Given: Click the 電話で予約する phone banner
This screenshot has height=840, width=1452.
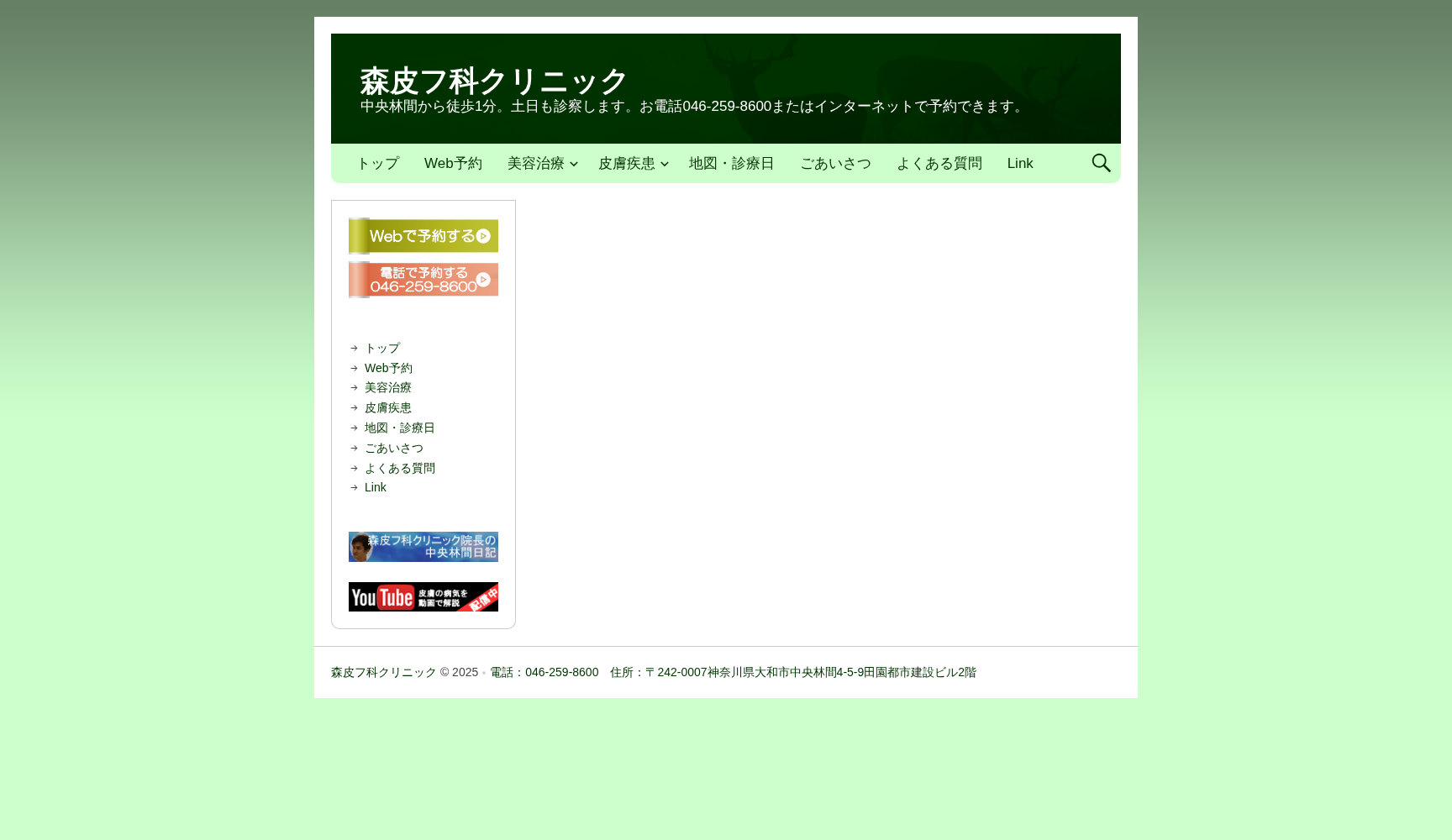Looking at the screenshot, I should [x=423, y=280].
